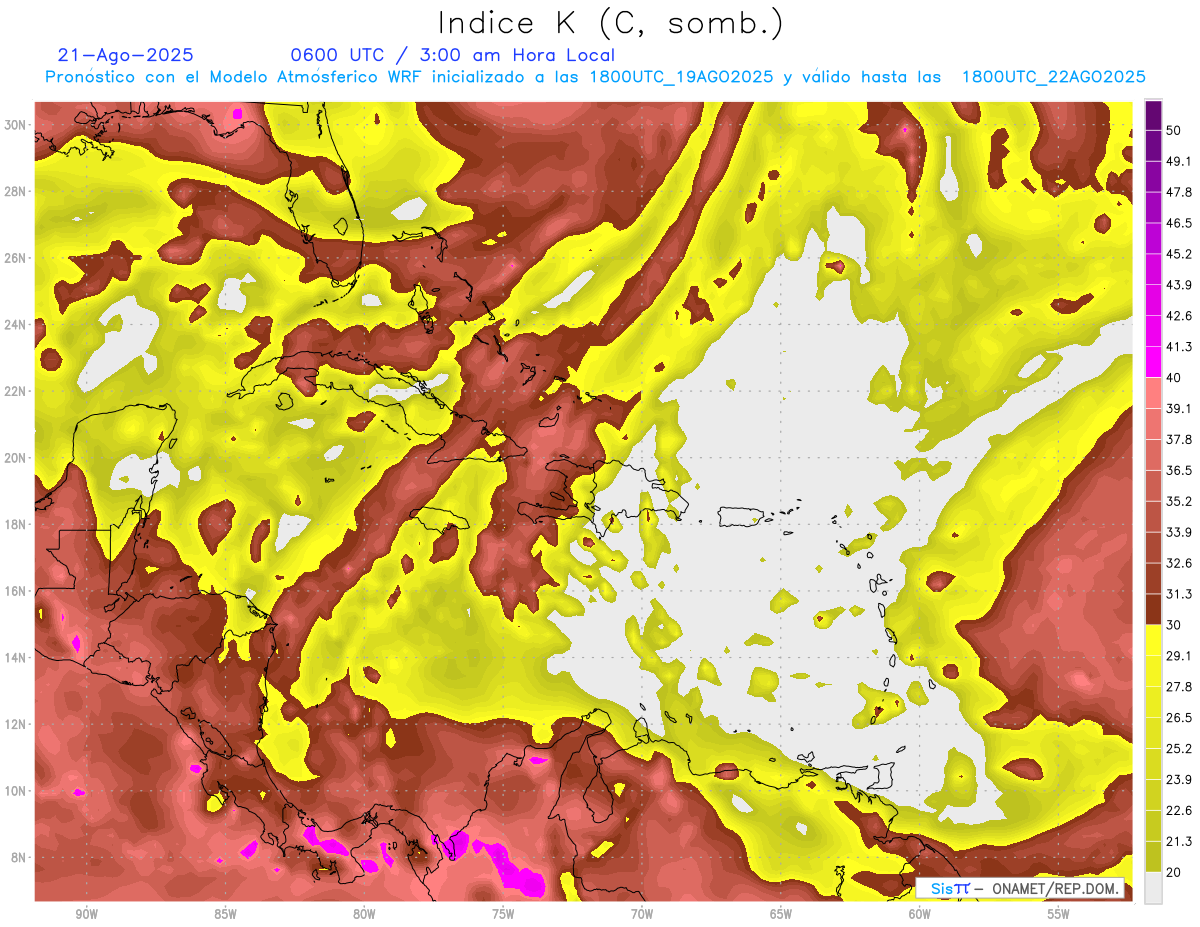1200x927 pixels.
Task: Click the color bar value '33.9'
Action: click(x=1178, y=532)
